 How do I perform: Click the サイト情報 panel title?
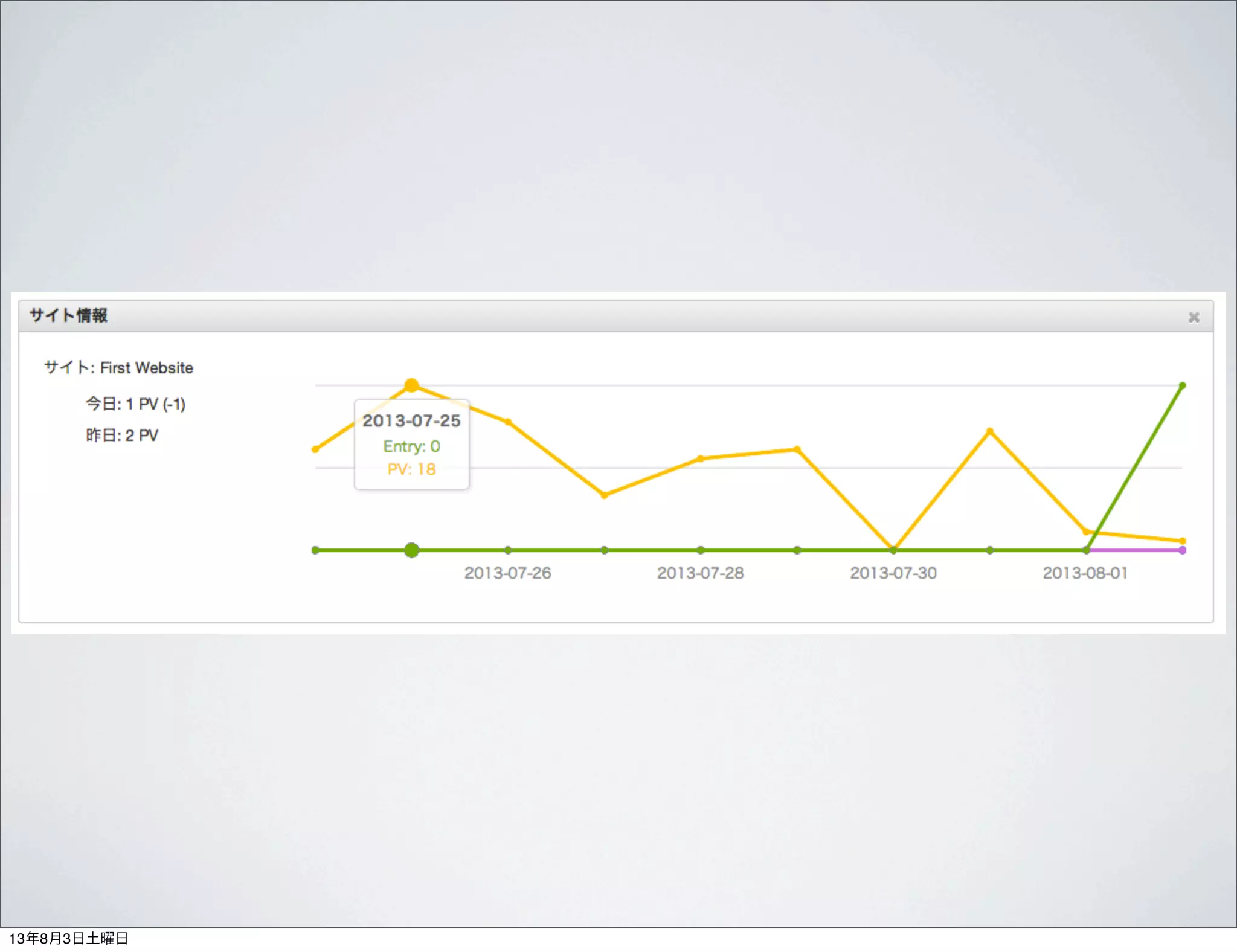(x=68, y=315)
